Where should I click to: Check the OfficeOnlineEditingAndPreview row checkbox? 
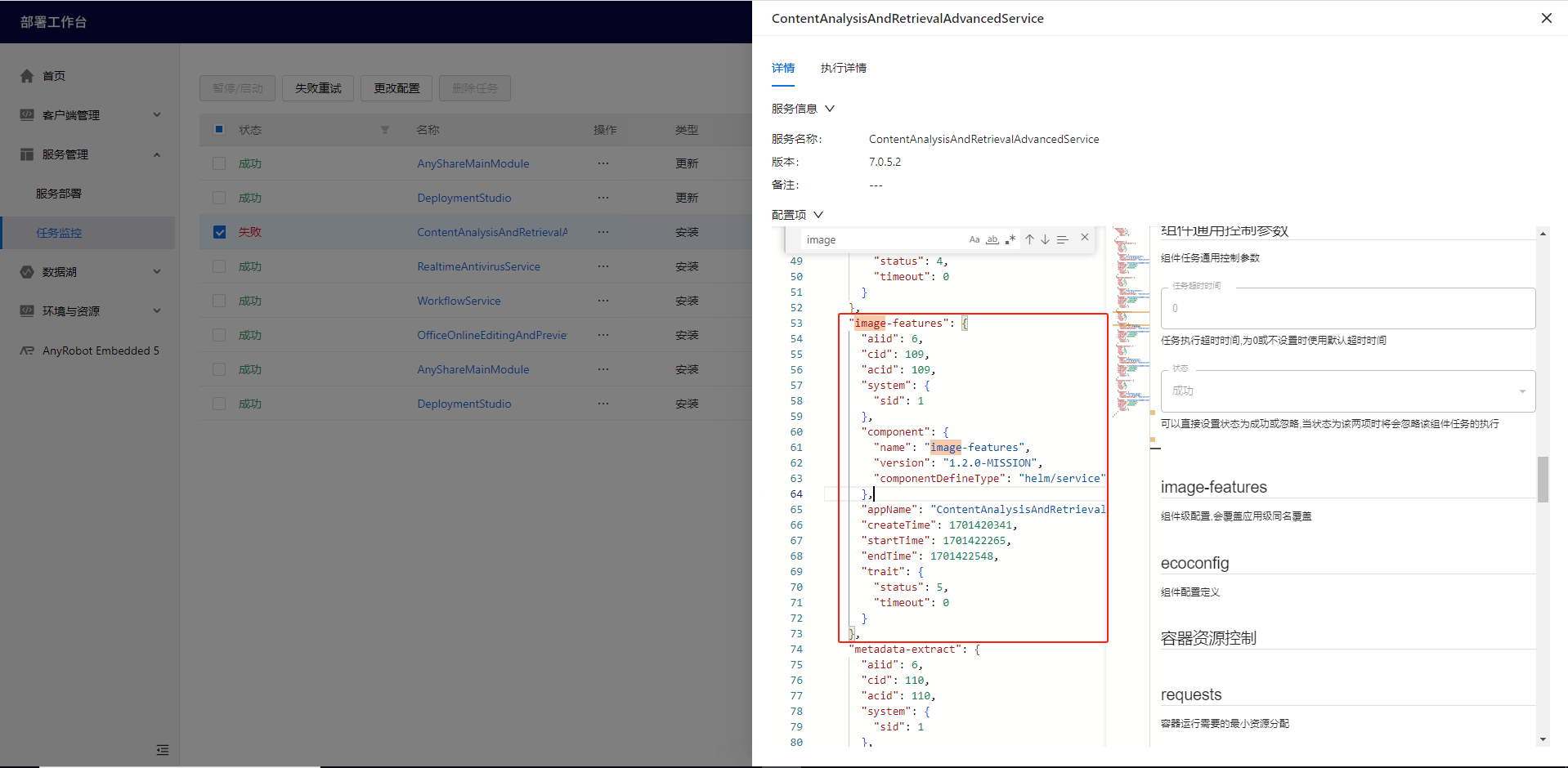click(219, 335)
